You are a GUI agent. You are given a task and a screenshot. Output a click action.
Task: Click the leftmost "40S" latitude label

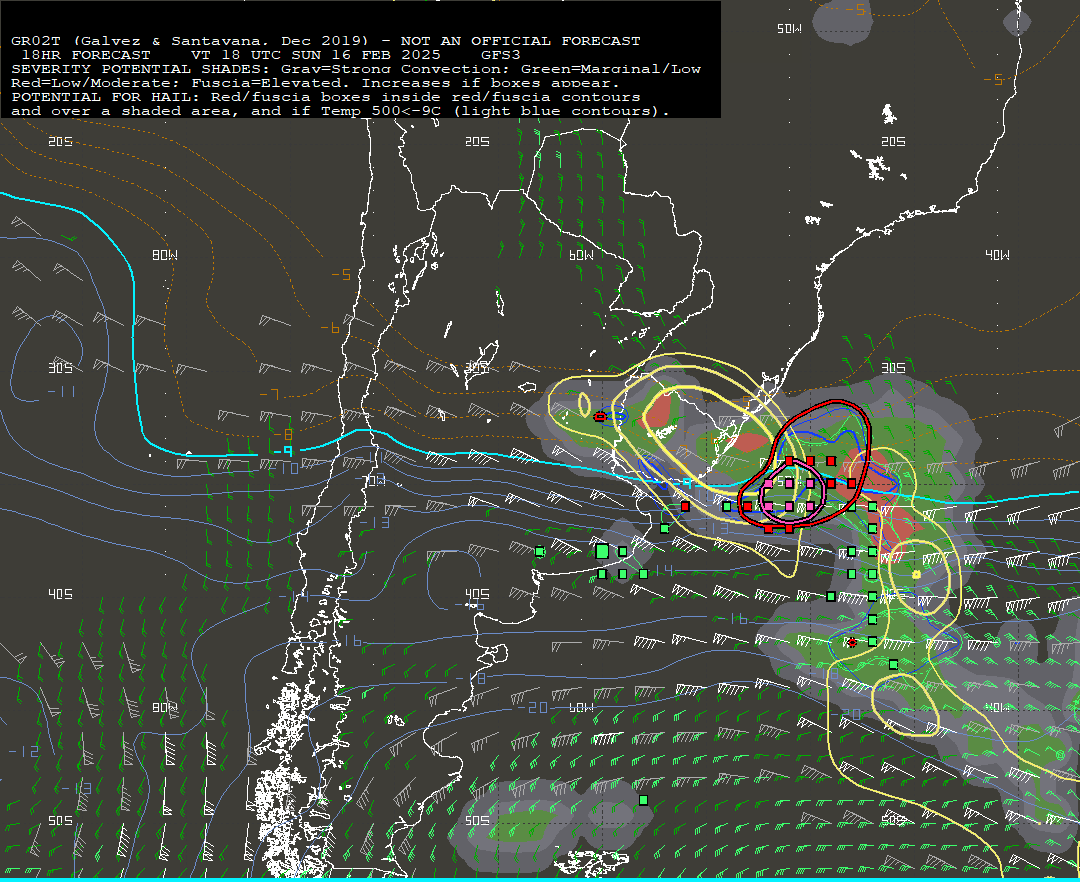click(60, 594)
